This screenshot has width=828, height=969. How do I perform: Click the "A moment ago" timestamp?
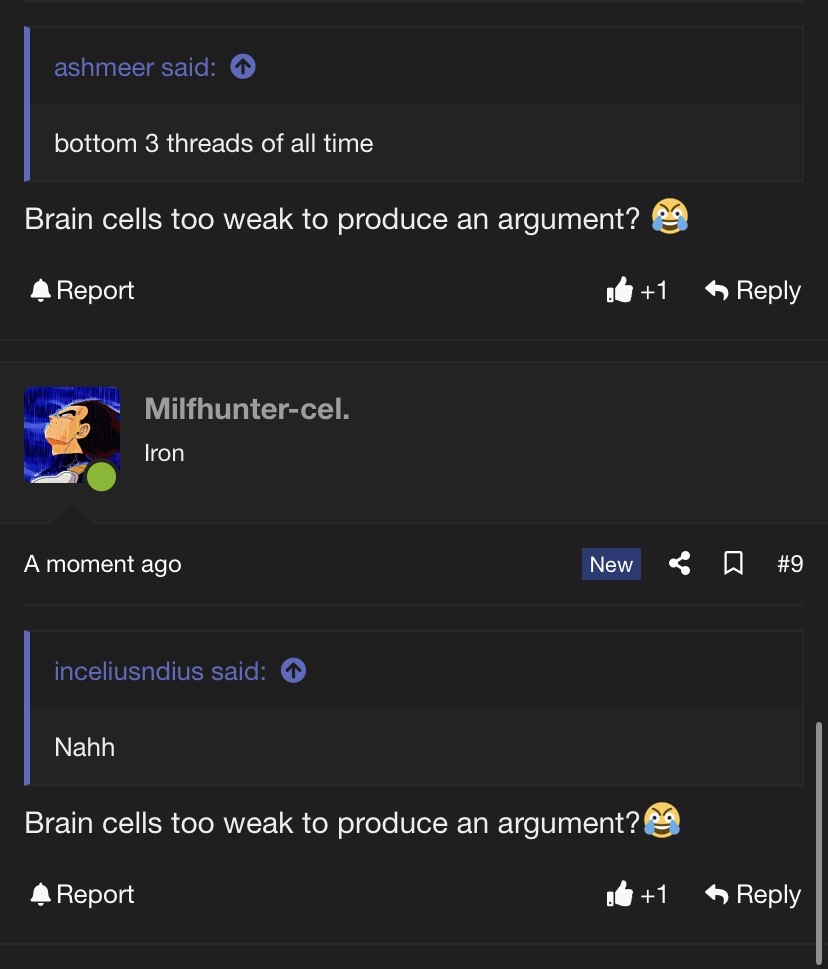tap(103, 564)
